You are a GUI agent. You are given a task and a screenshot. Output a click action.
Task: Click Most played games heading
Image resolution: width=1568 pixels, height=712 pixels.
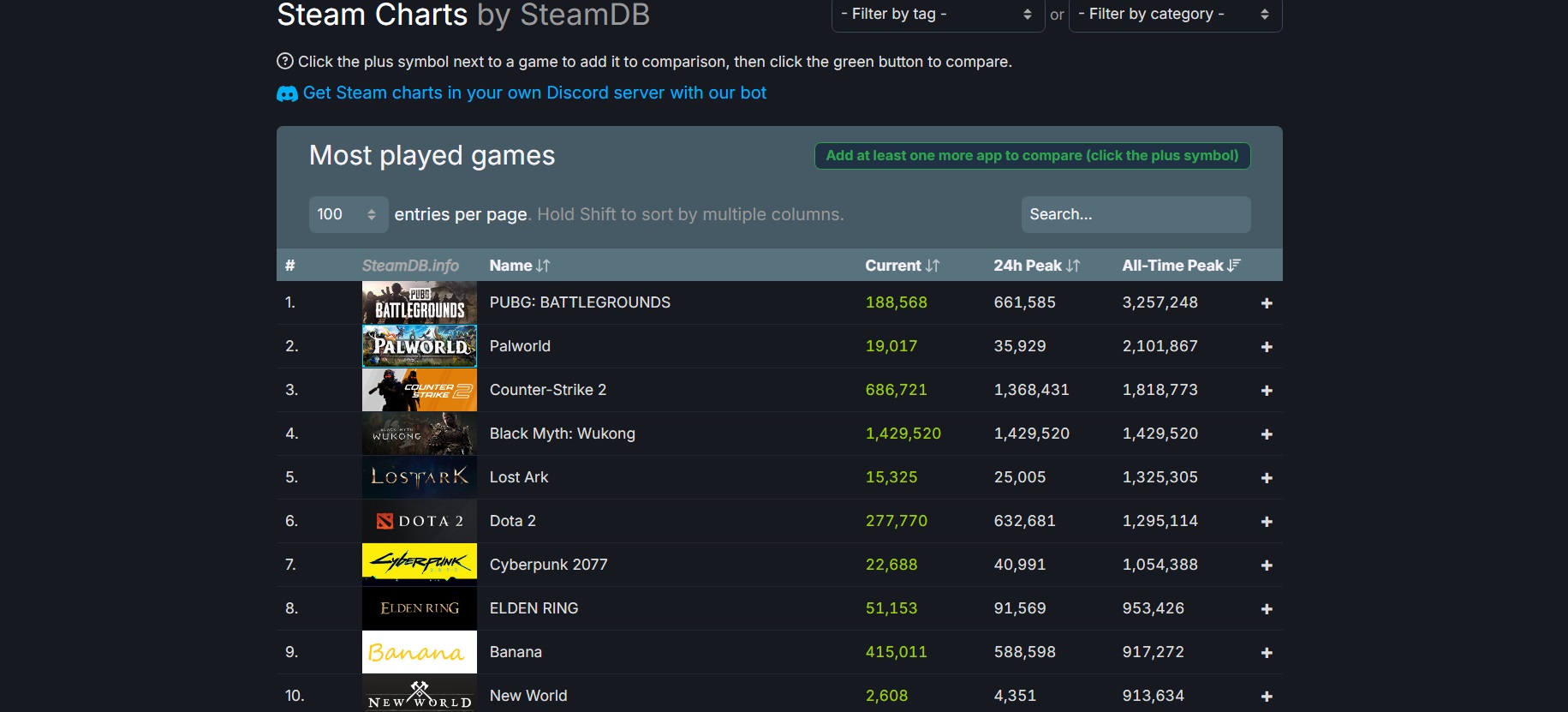[432, 156]
